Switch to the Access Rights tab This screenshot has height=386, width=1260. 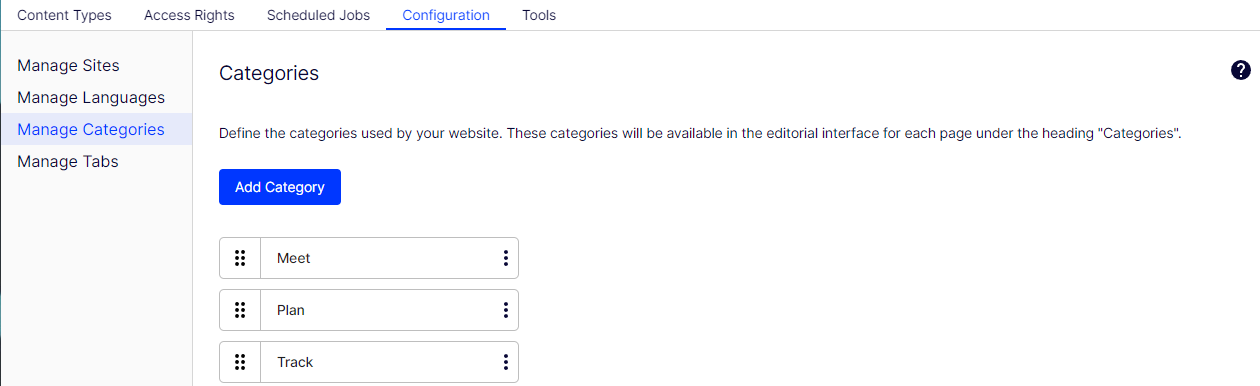point(189,15)
